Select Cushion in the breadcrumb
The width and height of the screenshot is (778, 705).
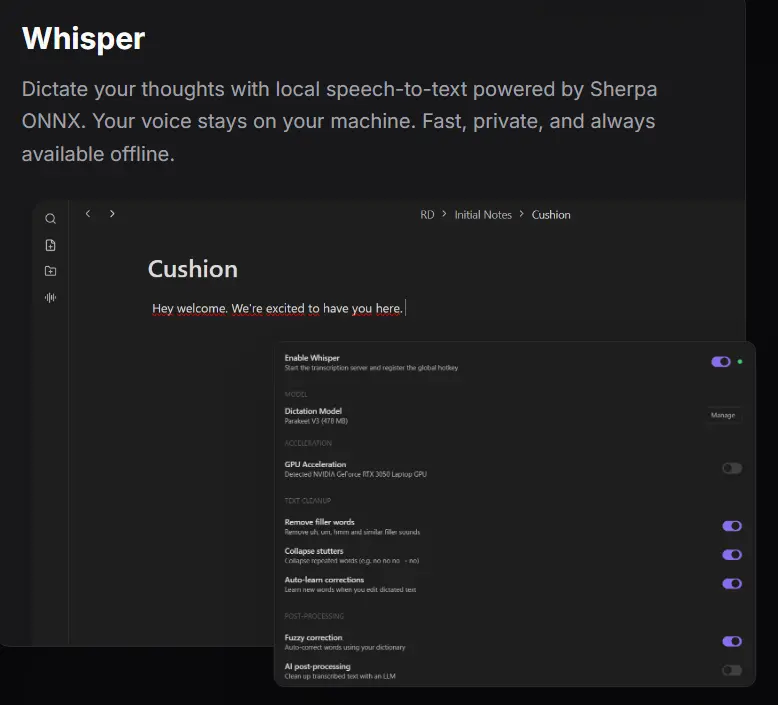551,215
